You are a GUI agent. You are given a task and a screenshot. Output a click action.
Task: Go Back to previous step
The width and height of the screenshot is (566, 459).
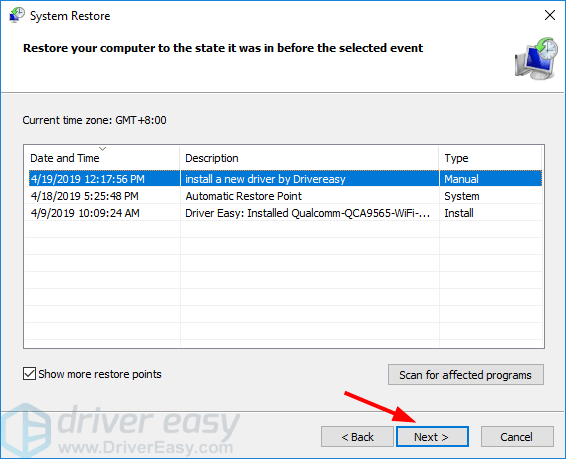[357, 437]
